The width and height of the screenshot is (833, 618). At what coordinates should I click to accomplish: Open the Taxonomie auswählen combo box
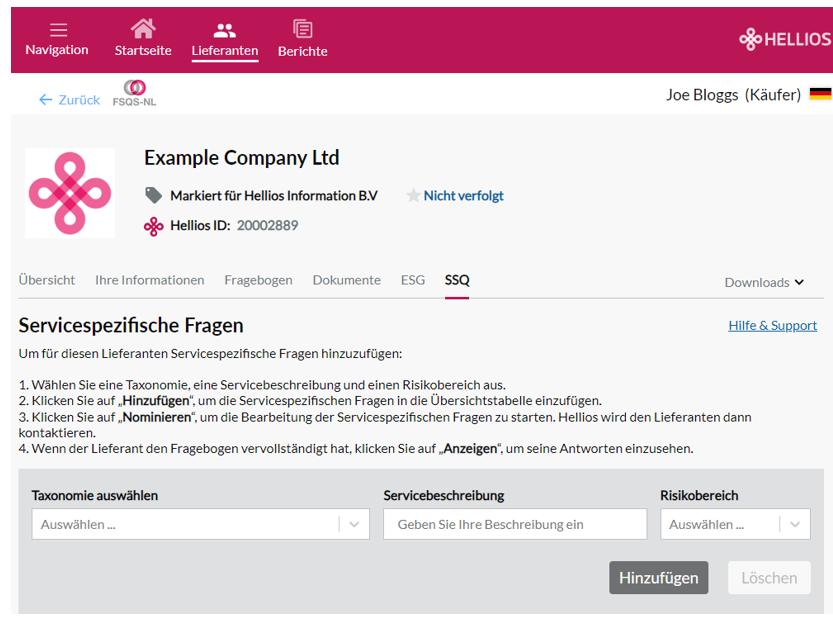click(x=200, y=524)
